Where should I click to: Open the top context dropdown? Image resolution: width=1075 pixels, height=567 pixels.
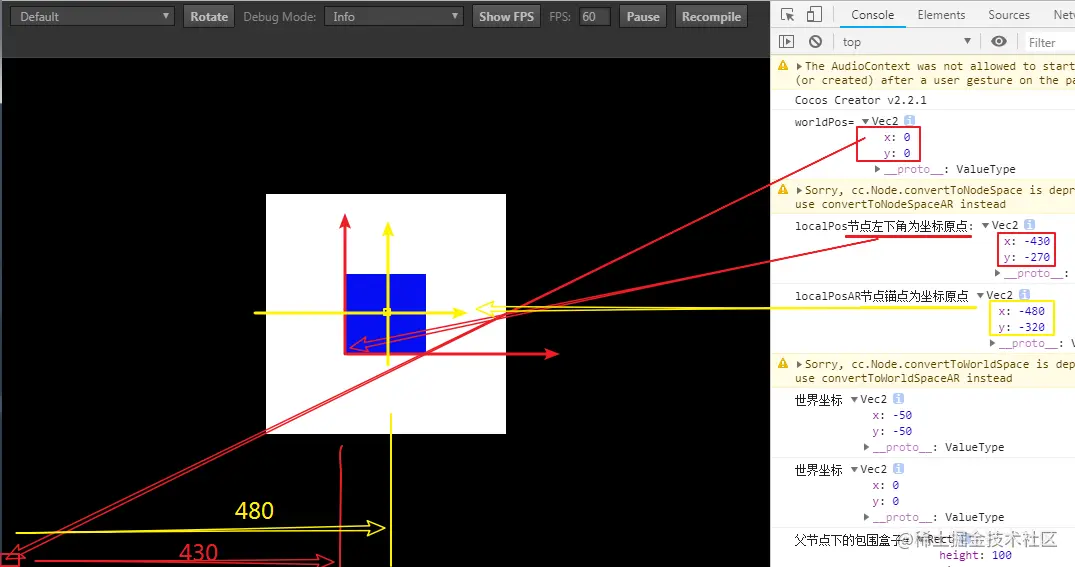pos(906,42)
